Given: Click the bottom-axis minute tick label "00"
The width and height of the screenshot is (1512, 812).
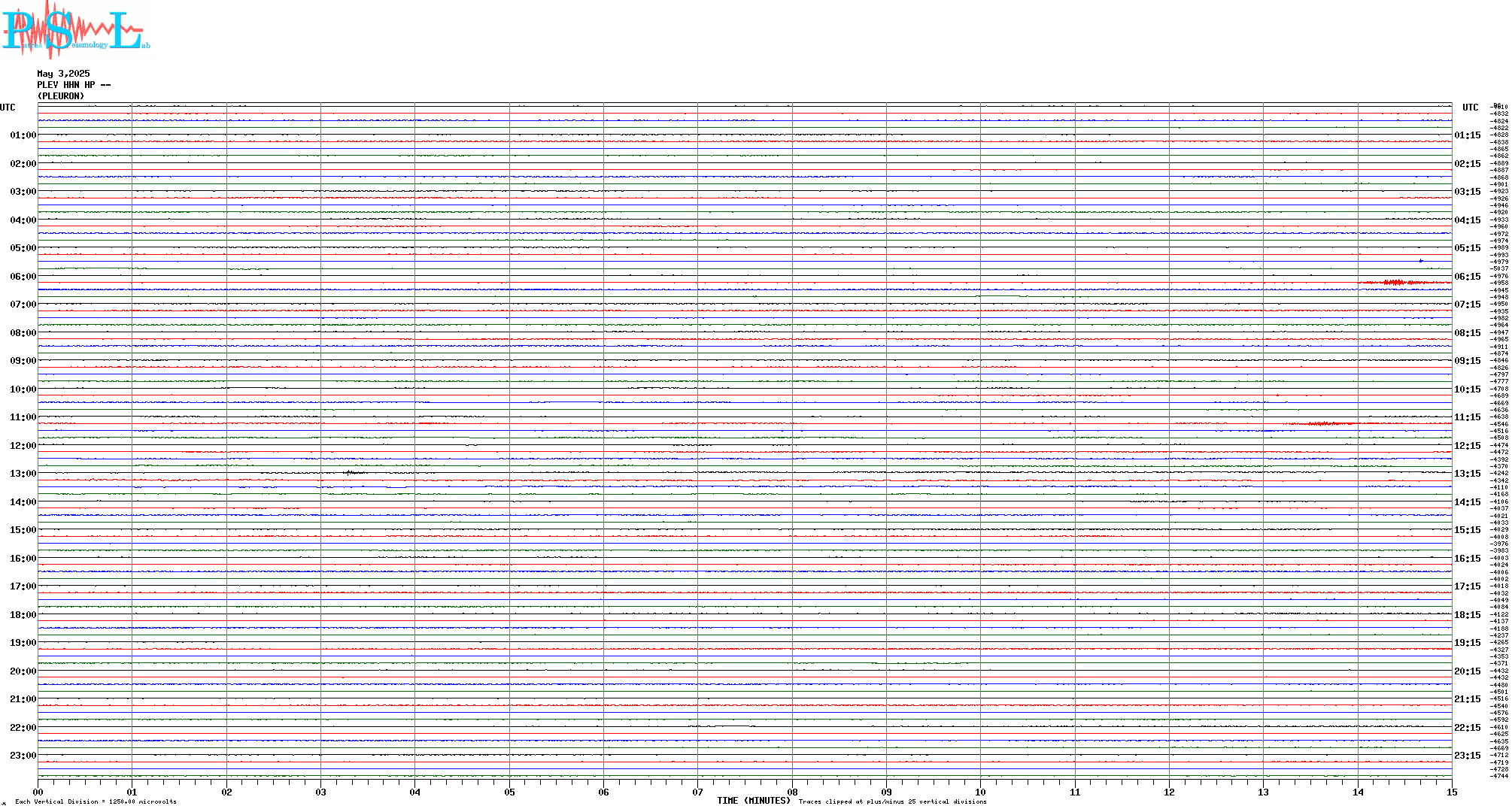Looking at the screenshot, I should 38,792.
